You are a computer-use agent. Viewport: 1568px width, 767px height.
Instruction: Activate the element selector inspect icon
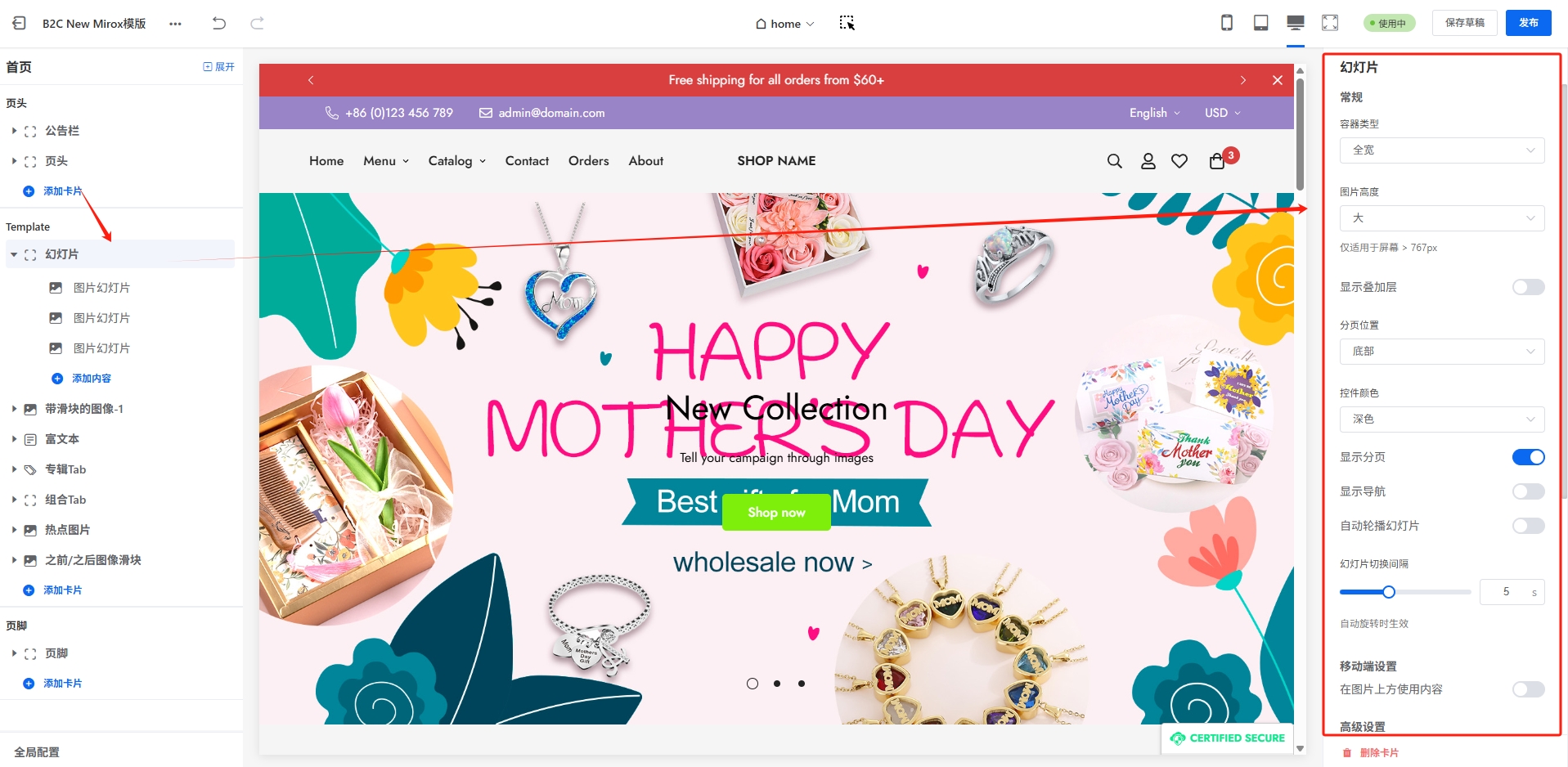847,23
